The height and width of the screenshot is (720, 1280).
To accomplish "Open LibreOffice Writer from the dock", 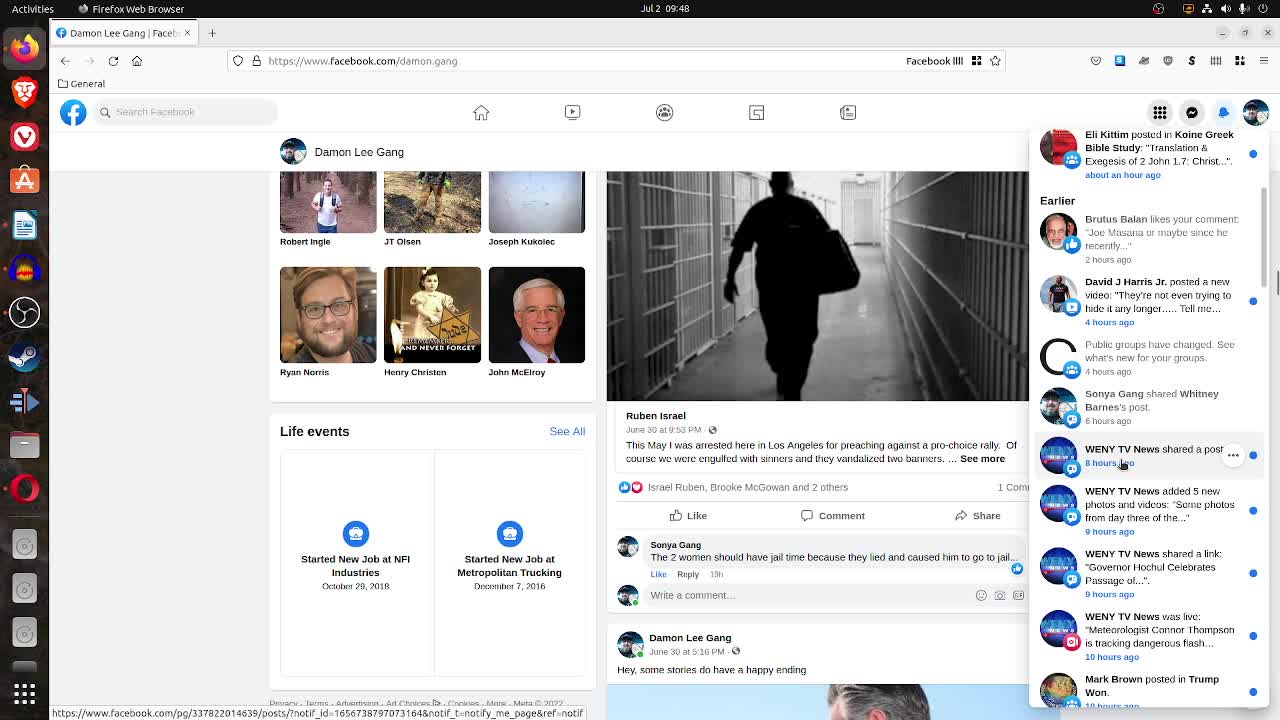I will [25, 224].
